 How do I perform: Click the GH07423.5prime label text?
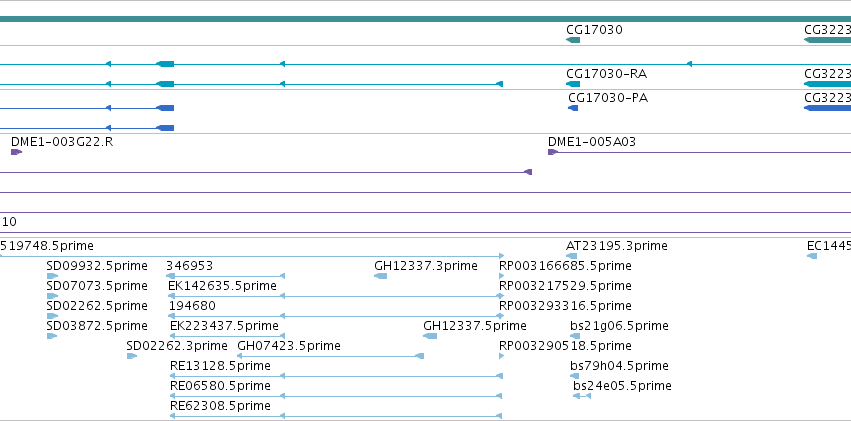point(289,346)
